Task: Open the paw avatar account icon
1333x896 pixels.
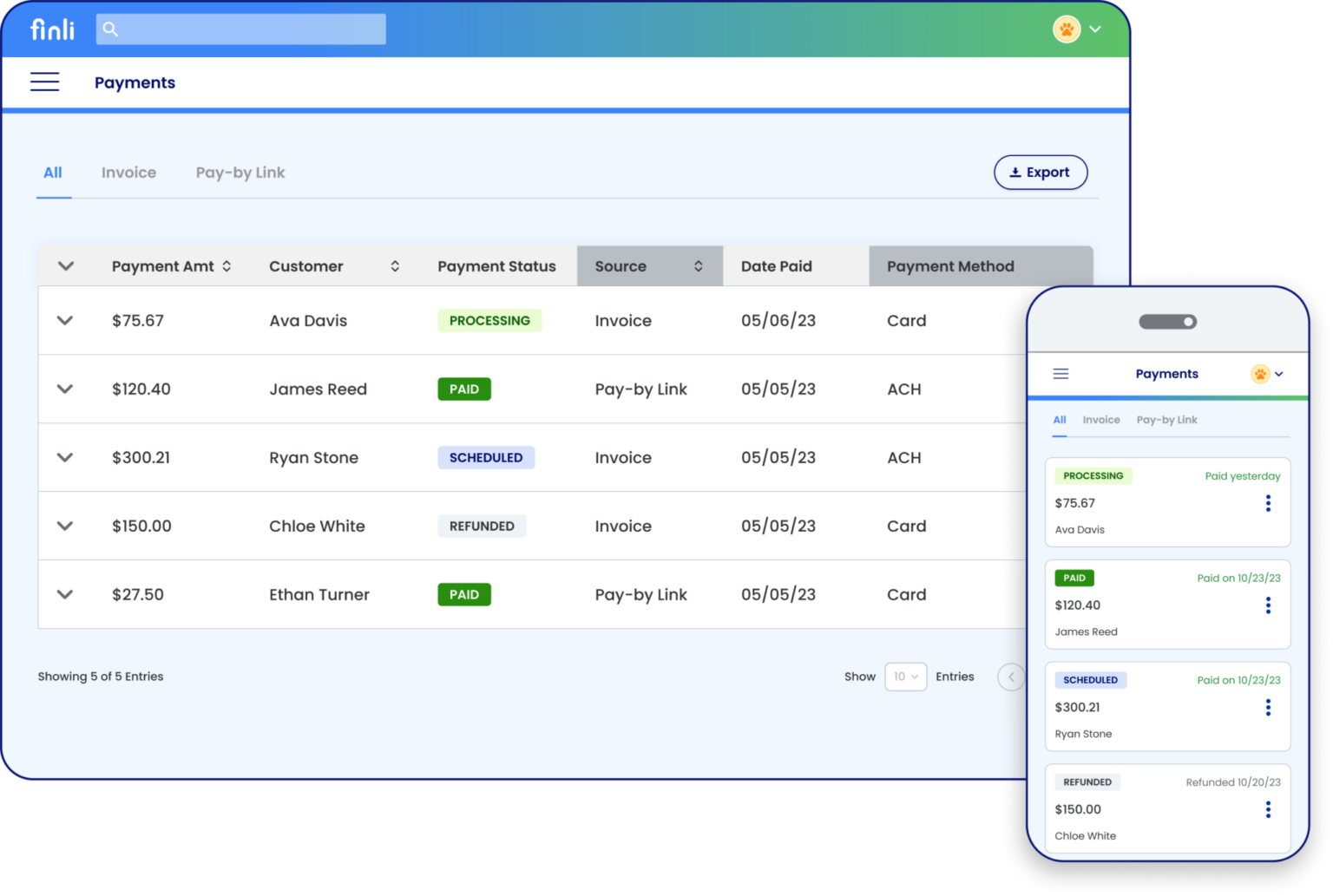Action: click(x=1067, y=29)
